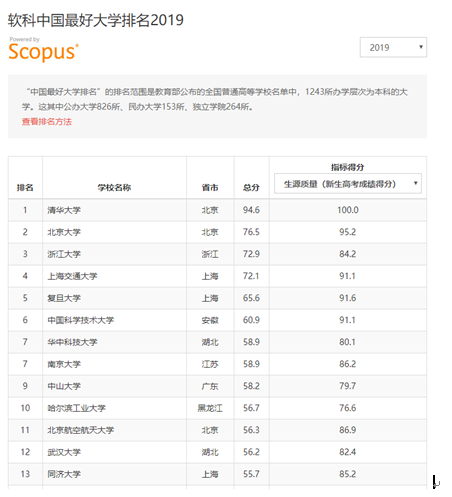Click the 排名 column header
Image resolution: width=452 pixels, height=497 pixels.
pyautogui.click(x=25, y=188)
